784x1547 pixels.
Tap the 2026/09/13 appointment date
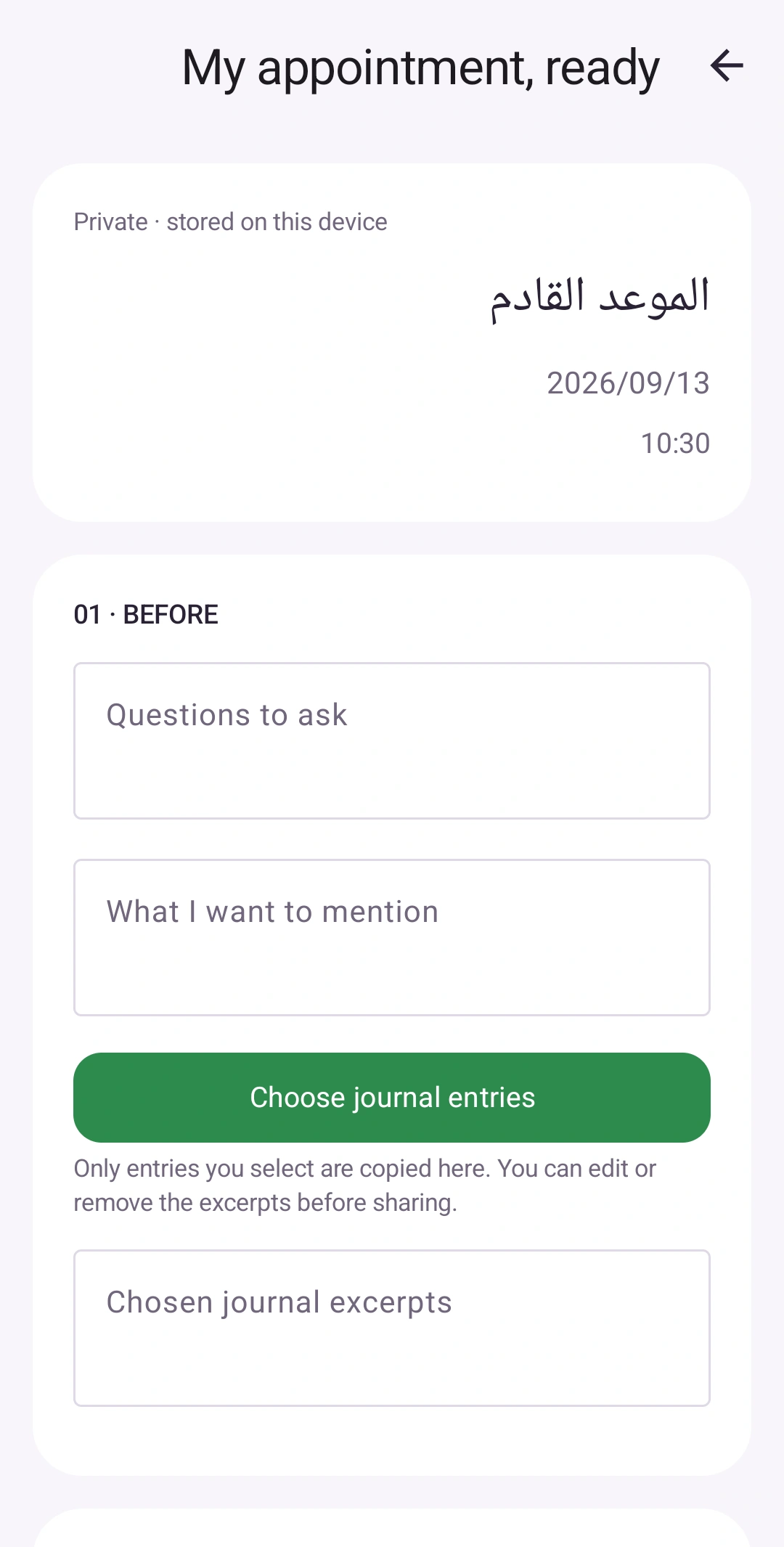[x=628, y=383]
